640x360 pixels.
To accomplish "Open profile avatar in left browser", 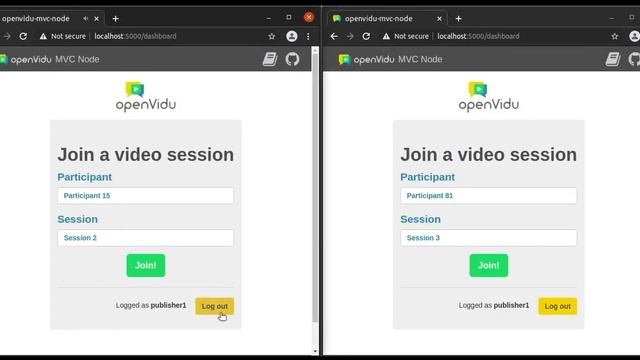I will coord(291,36).
